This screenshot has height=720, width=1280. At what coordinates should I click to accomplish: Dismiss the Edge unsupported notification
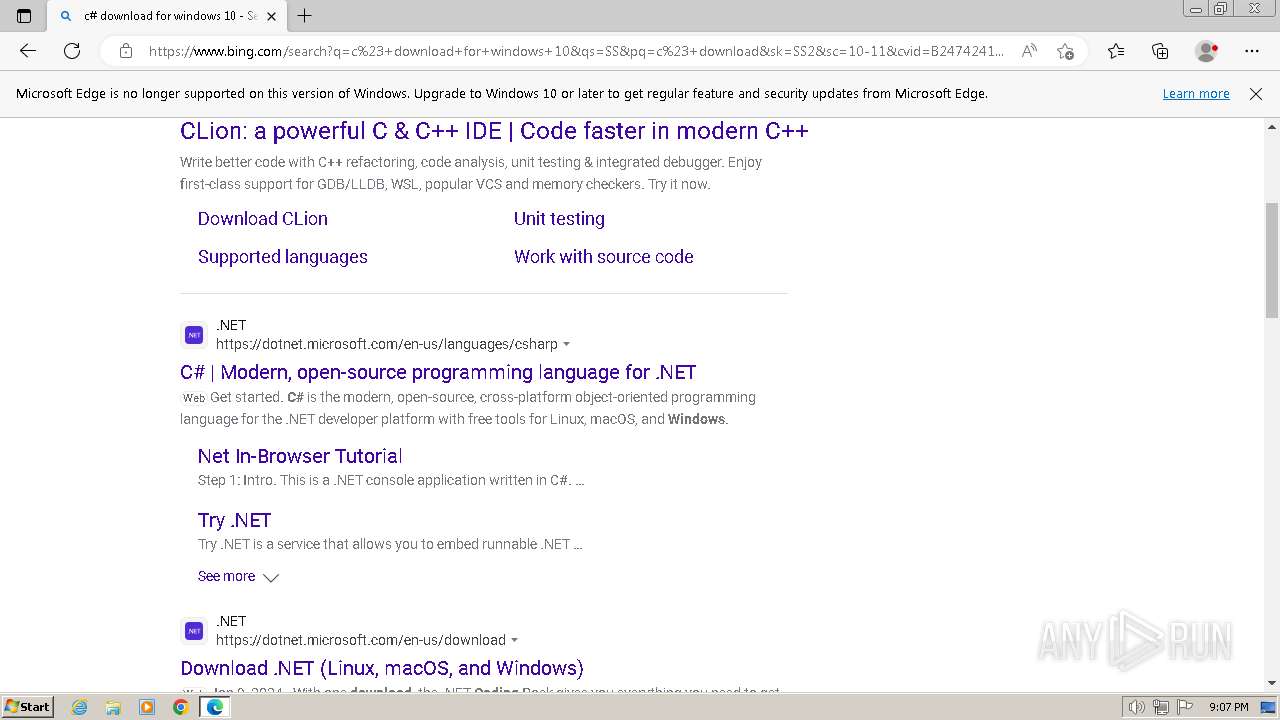click(x=1256, y=93)
